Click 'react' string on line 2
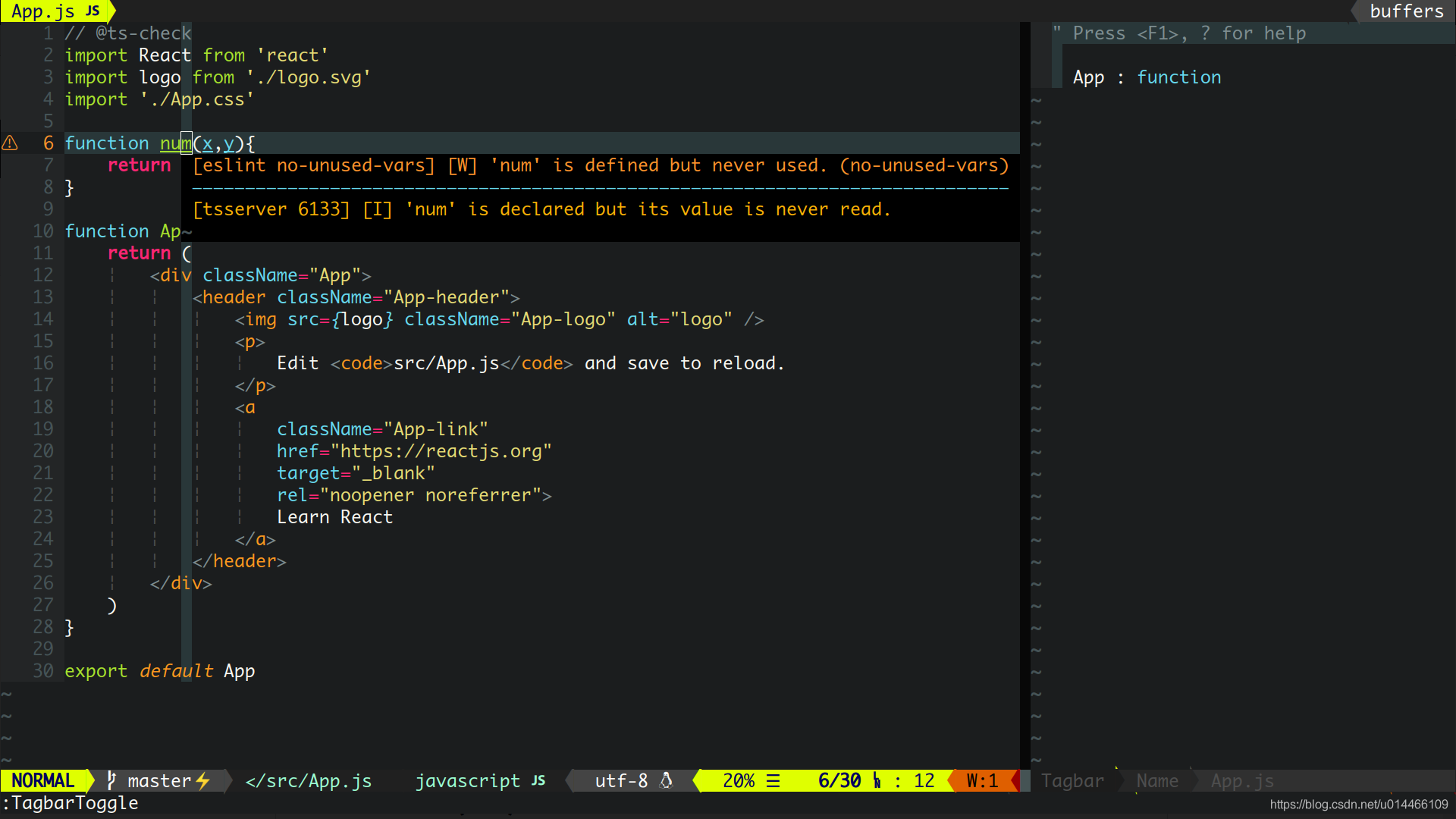Screen dimensions: 1456x819 coord(293,55)
